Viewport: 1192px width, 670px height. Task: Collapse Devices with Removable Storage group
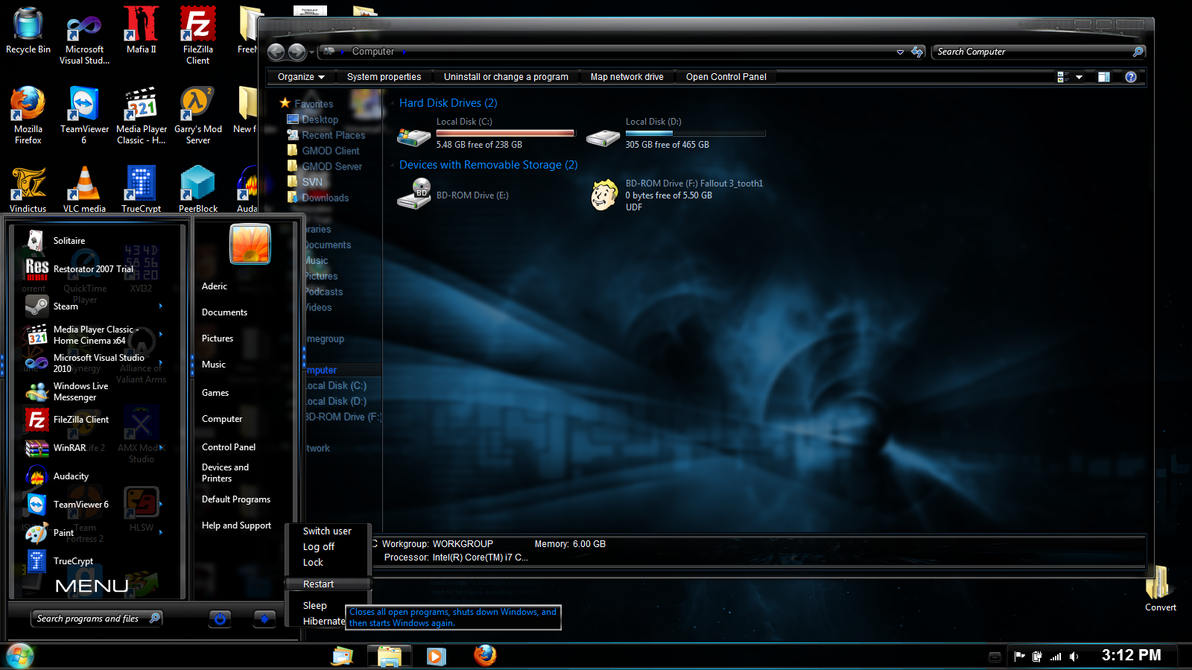[392, 165]
